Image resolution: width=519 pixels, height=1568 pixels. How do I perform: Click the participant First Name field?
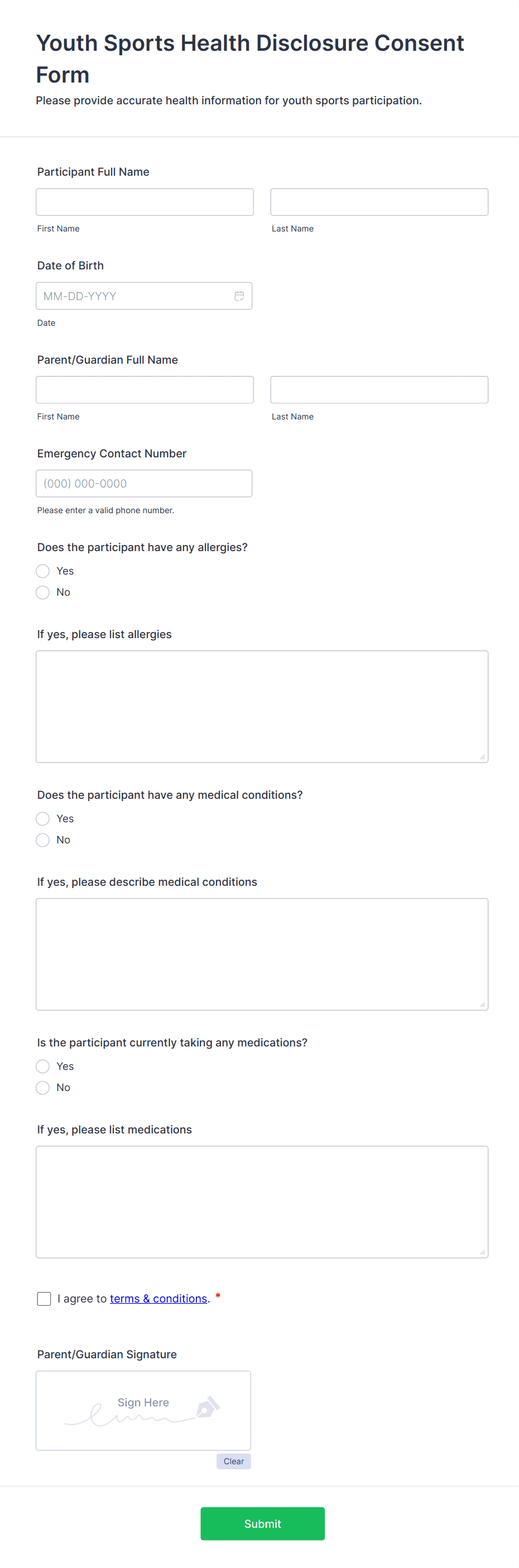145,201
